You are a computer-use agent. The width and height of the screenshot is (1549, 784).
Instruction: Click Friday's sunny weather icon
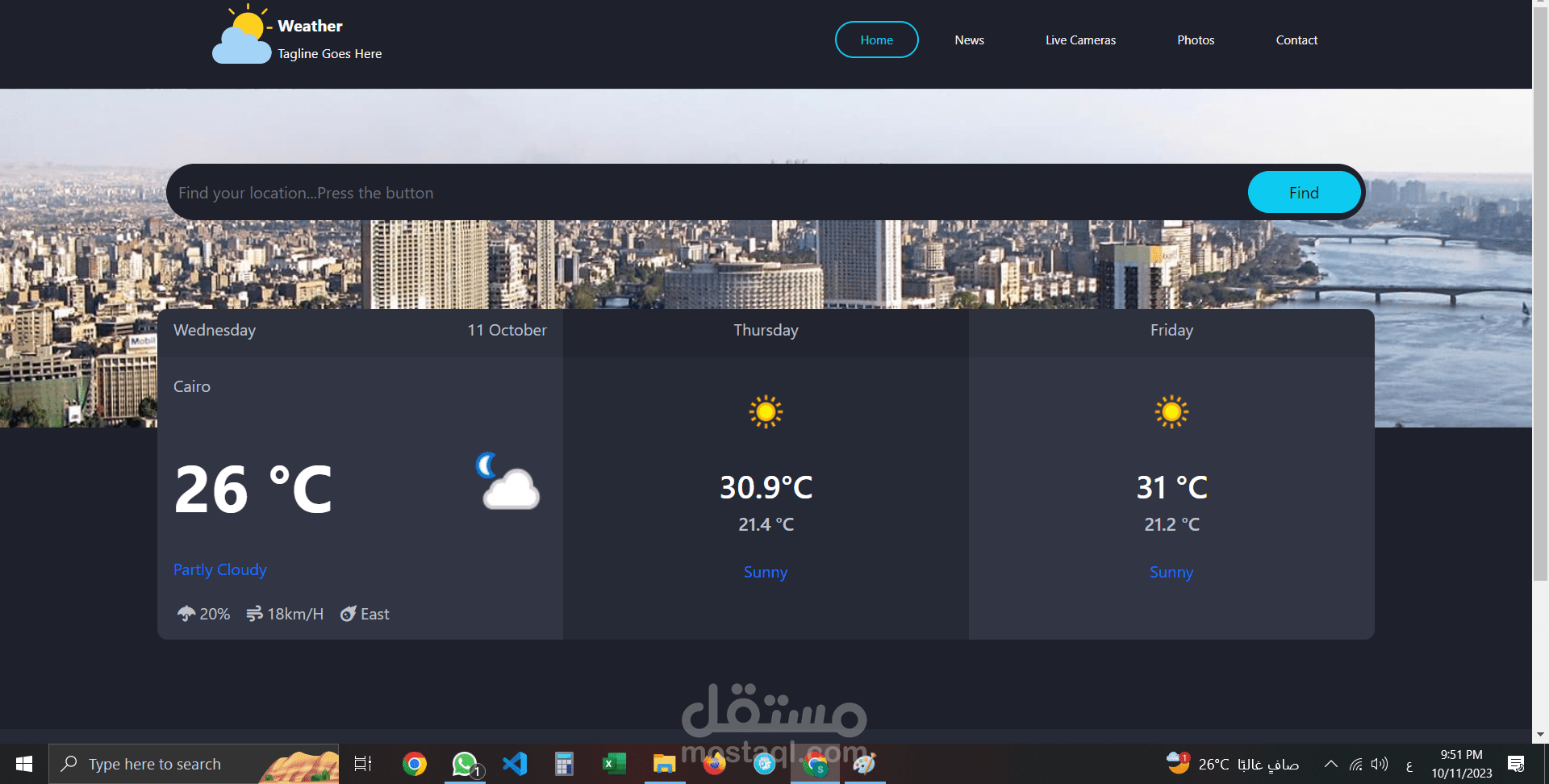(1171, 412)
